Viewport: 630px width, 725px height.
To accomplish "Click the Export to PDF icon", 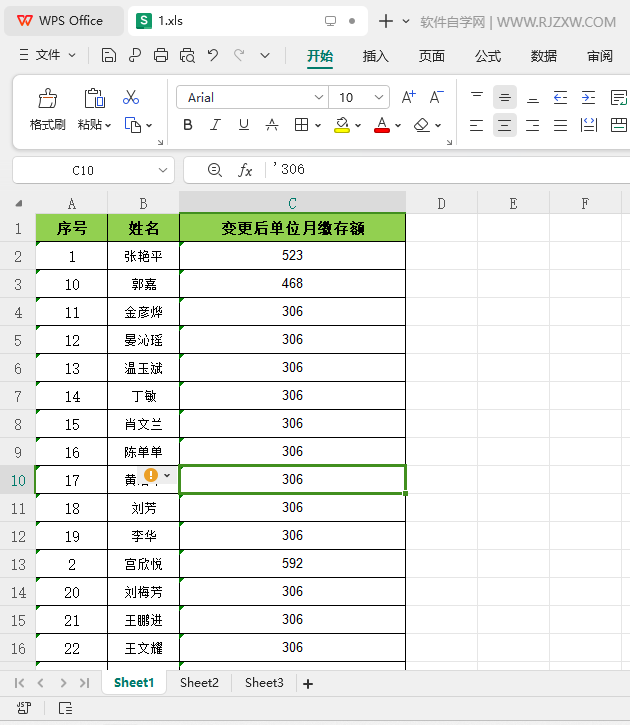I will point(135,55).
